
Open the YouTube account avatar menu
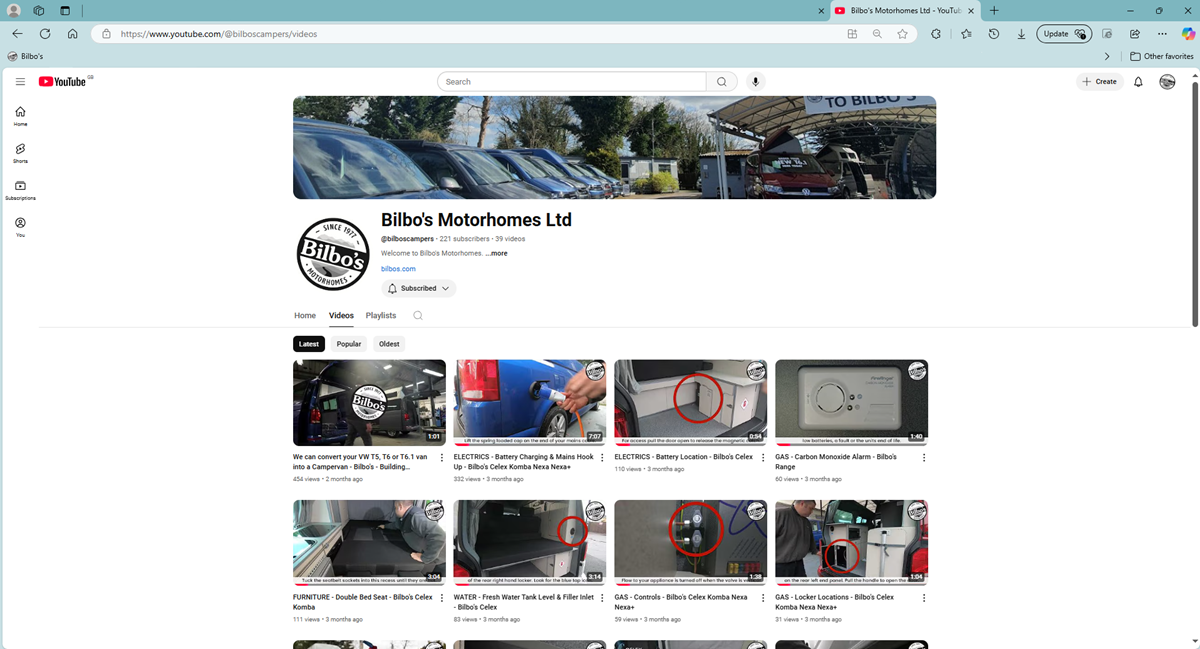click(x=1167, y=82)
